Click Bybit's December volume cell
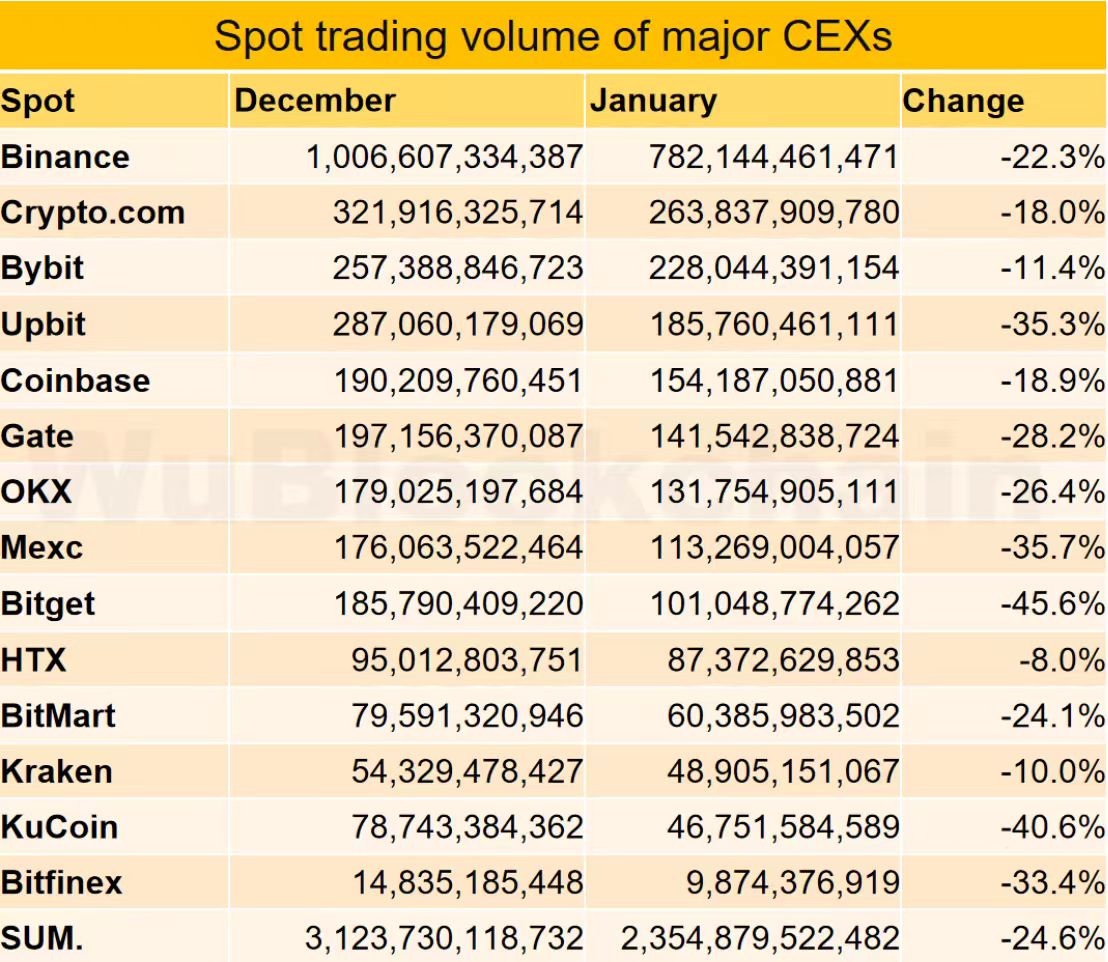The width and height of the screenshot is (1108, 962). coord(457,268)
